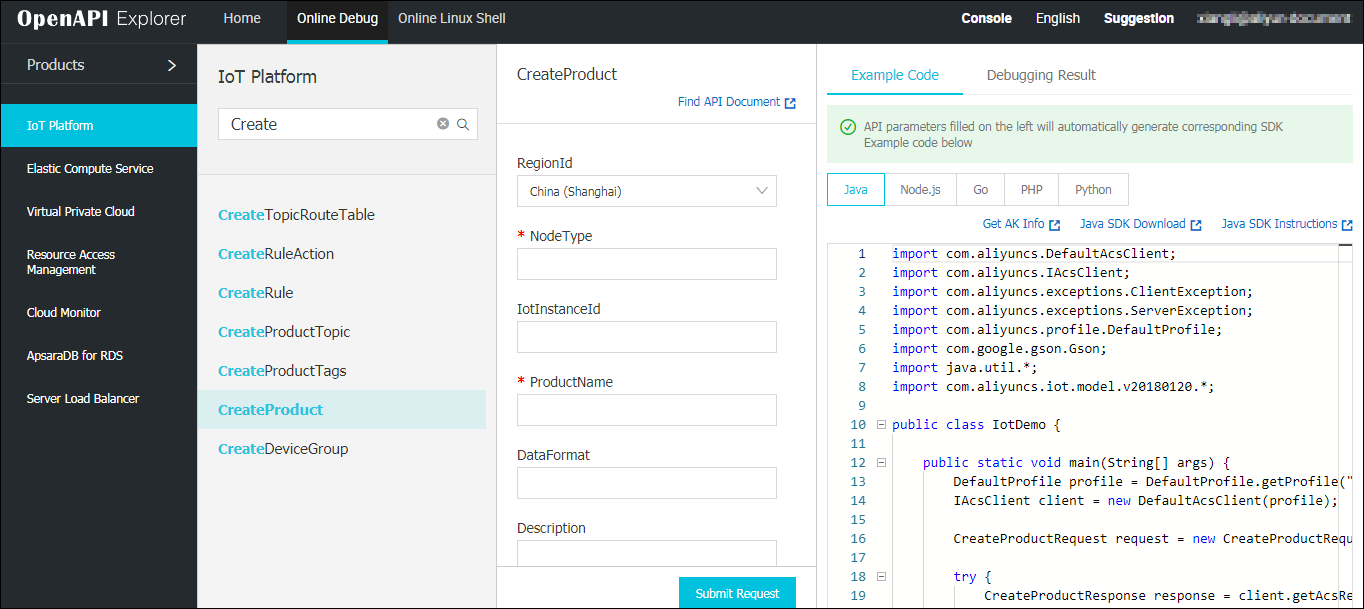The width and height of the screenshot is (1364, 609).
Task: Expand the Products menu chevron
Action: (x=171, y=65)
